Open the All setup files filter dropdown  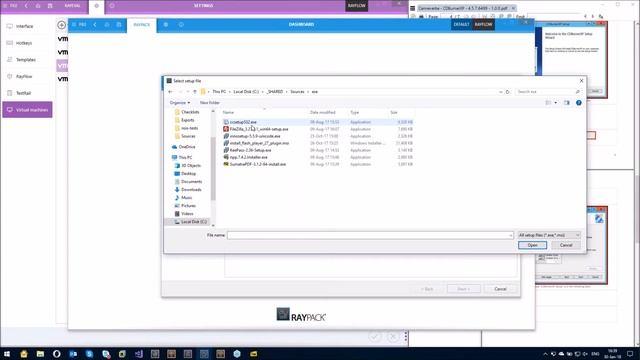coord(549,235)
